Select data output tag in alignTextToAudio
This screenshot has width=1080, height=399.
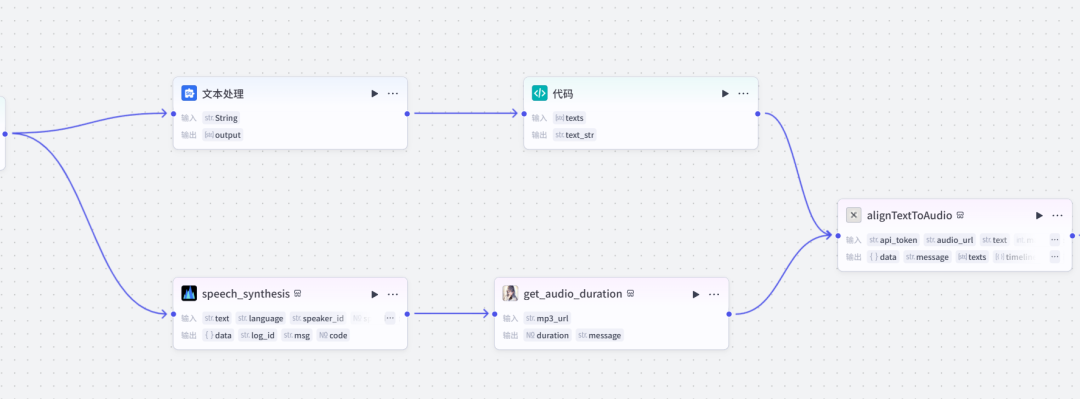[883, 256]
